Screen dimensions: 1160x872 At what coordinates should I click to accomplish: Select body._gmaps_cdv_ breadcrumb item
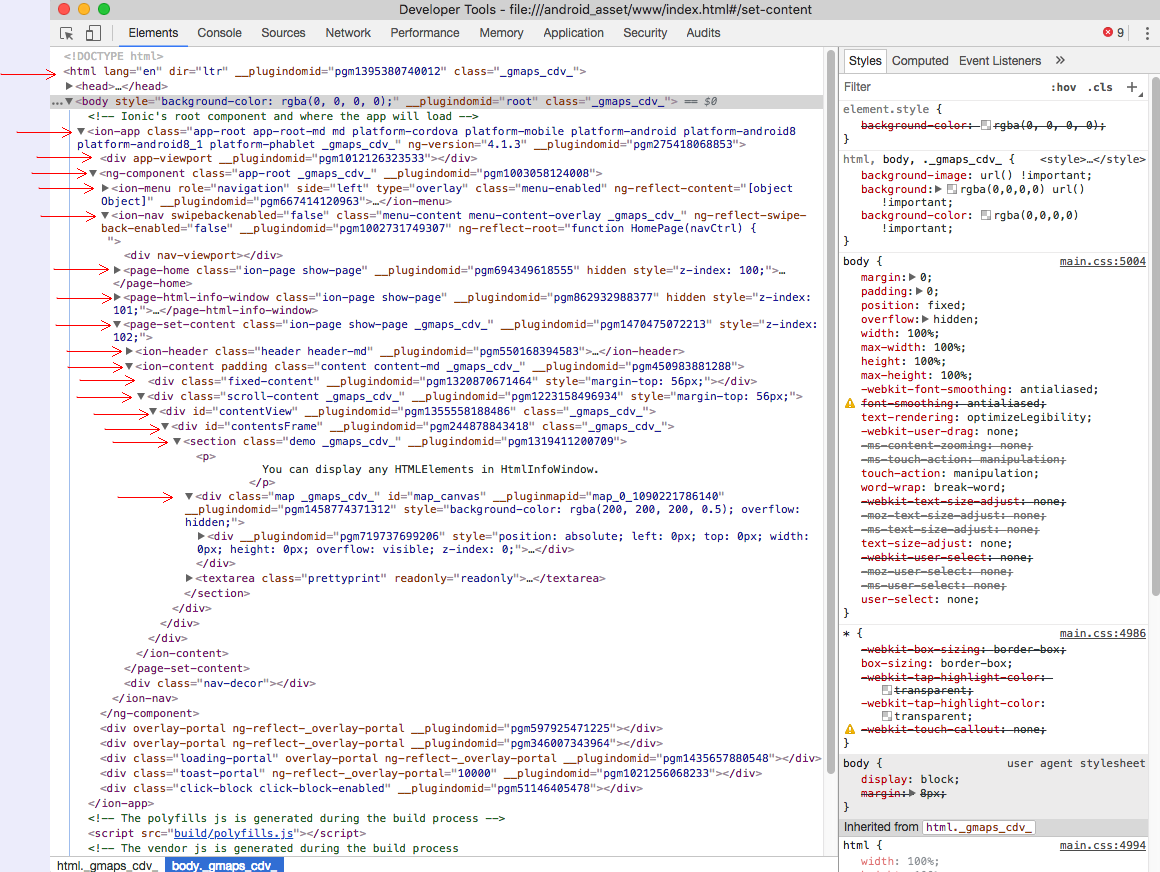(224, 865)
